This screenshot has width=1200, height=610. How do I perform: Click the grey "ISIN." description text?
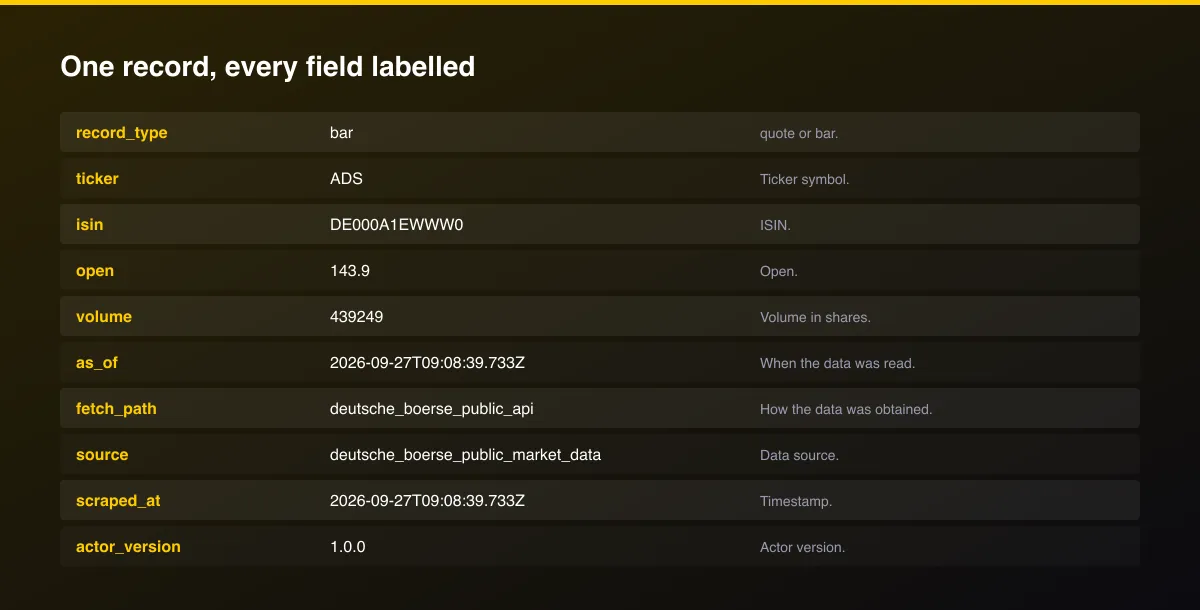point(775,225)
